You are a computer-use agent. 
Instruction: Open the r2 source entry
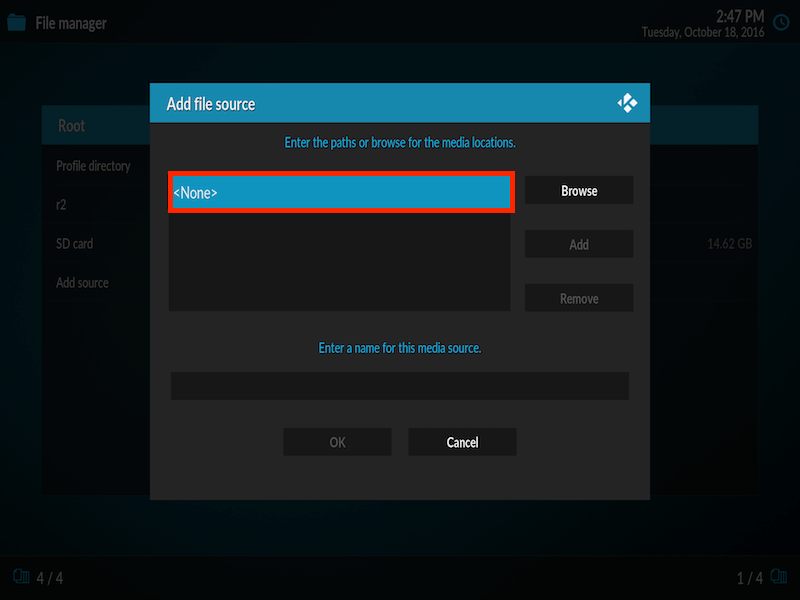point(96,205)
